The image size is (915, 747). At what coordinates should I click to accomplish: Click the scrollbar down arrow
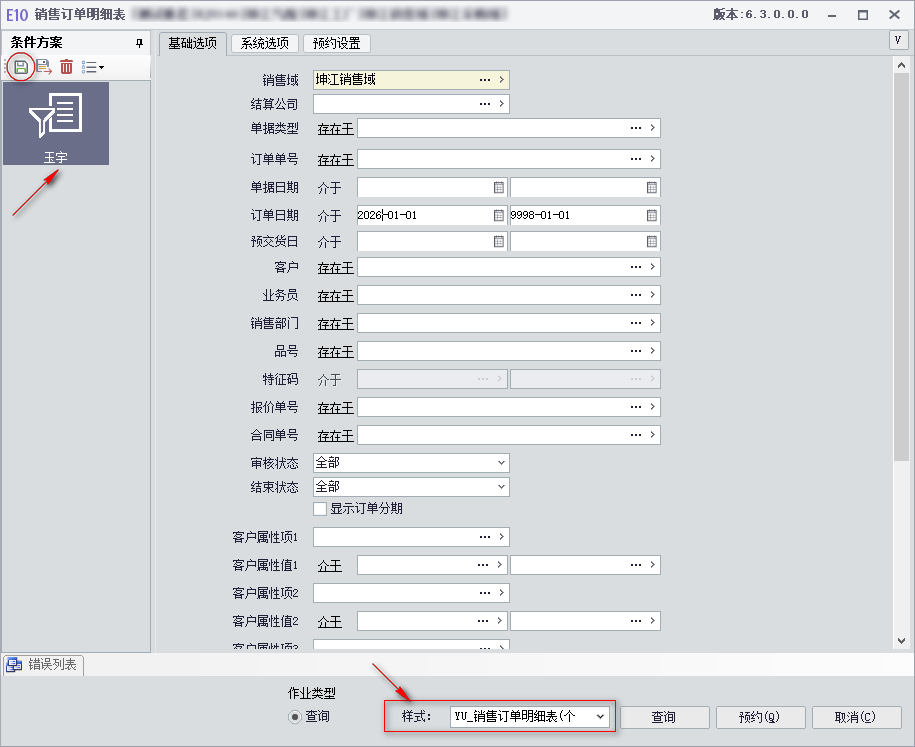902,641
